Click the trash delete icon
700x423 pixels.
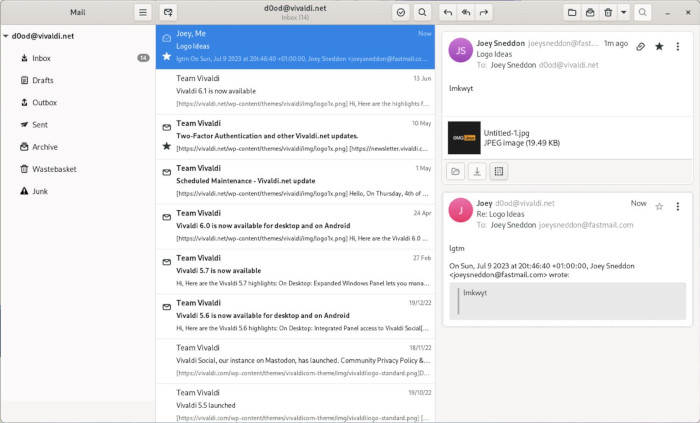[x=608, y=12]
